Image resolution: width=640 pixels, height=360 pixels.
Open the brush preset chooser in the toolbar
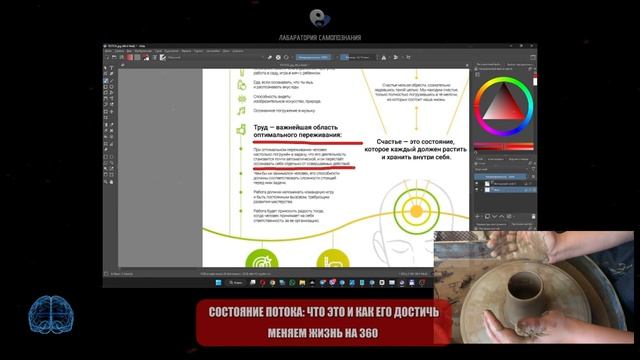(x=162, y=57)
